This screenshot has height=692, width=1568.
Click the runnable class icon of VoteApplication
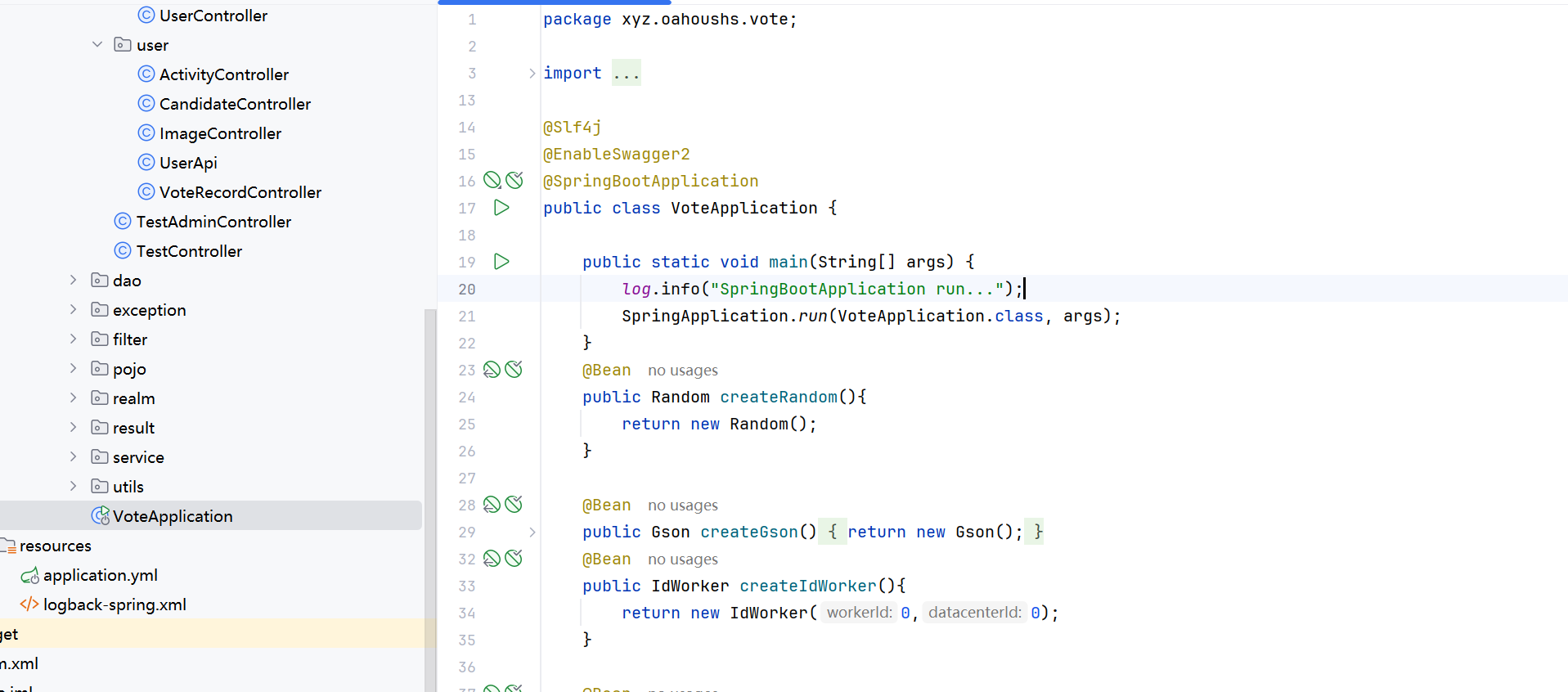click(101, 515)
